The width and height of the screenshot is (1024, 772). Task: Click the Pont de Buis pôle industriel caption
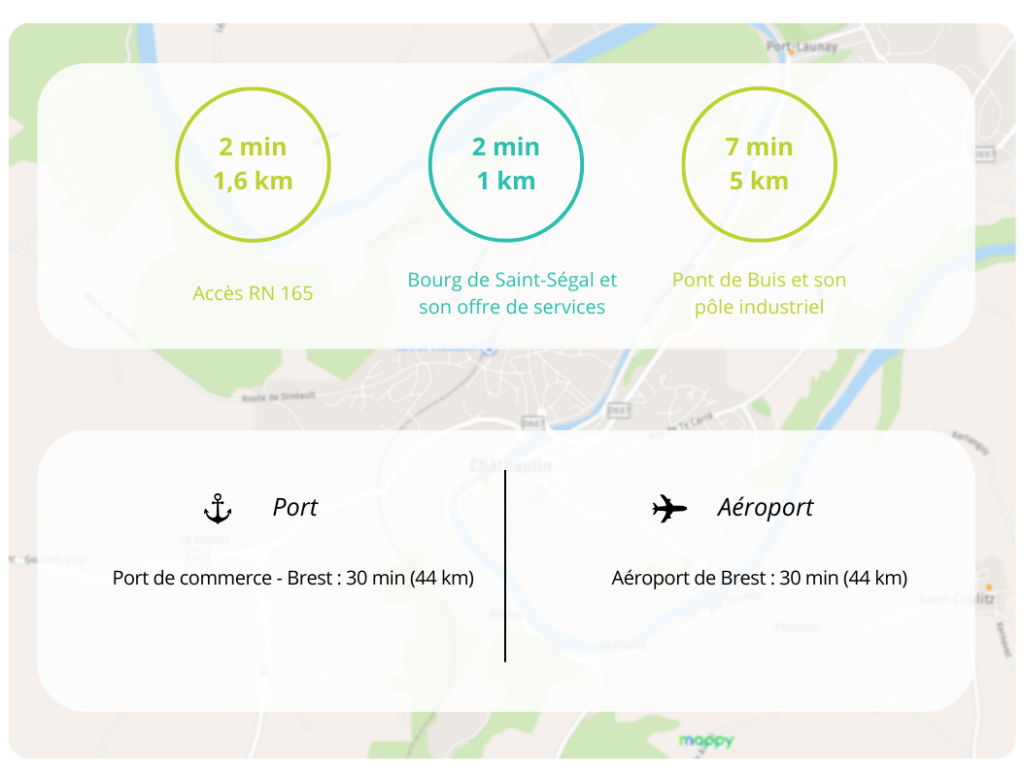coord(759,293)
